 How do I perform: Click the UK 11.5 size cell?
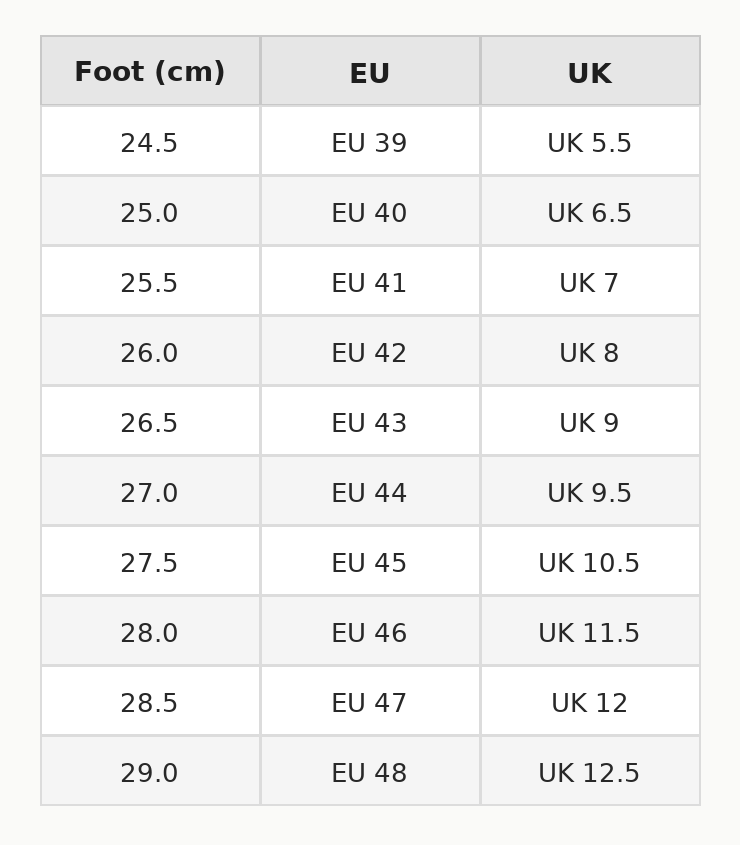[x=589, y=634]
